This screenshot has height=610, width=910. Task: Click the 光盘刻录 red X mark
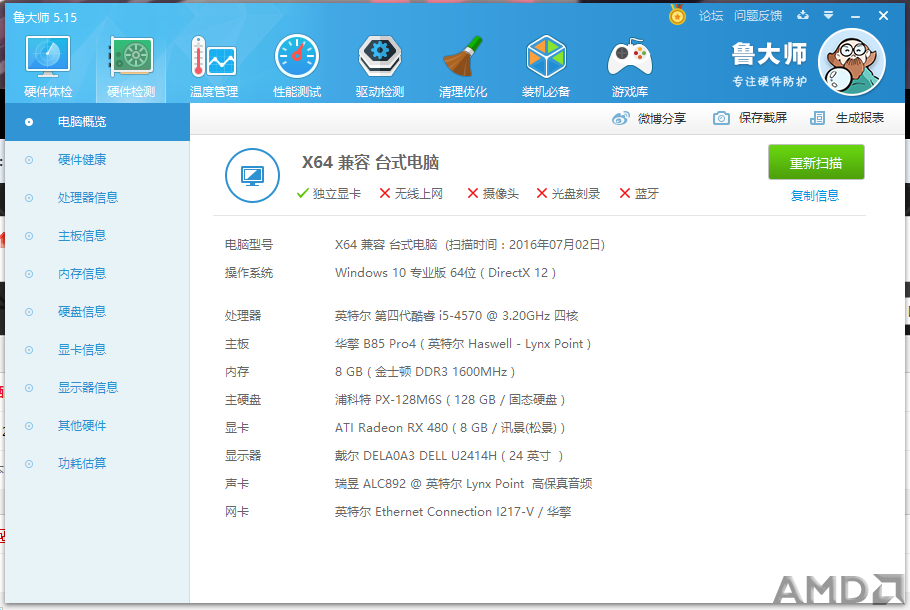[x=541, y=193]
